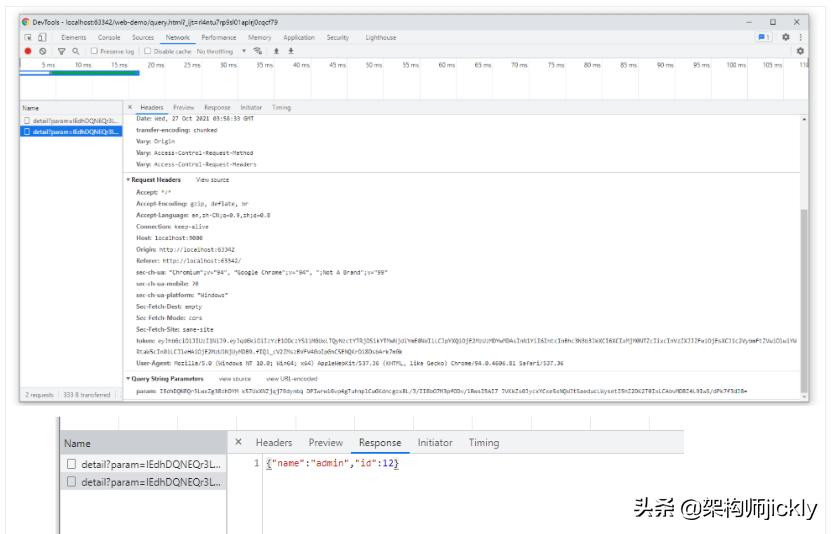The image size is (833, 534).
Task: Select Initiator tab in upper details pane
Action: pos(251,107)
